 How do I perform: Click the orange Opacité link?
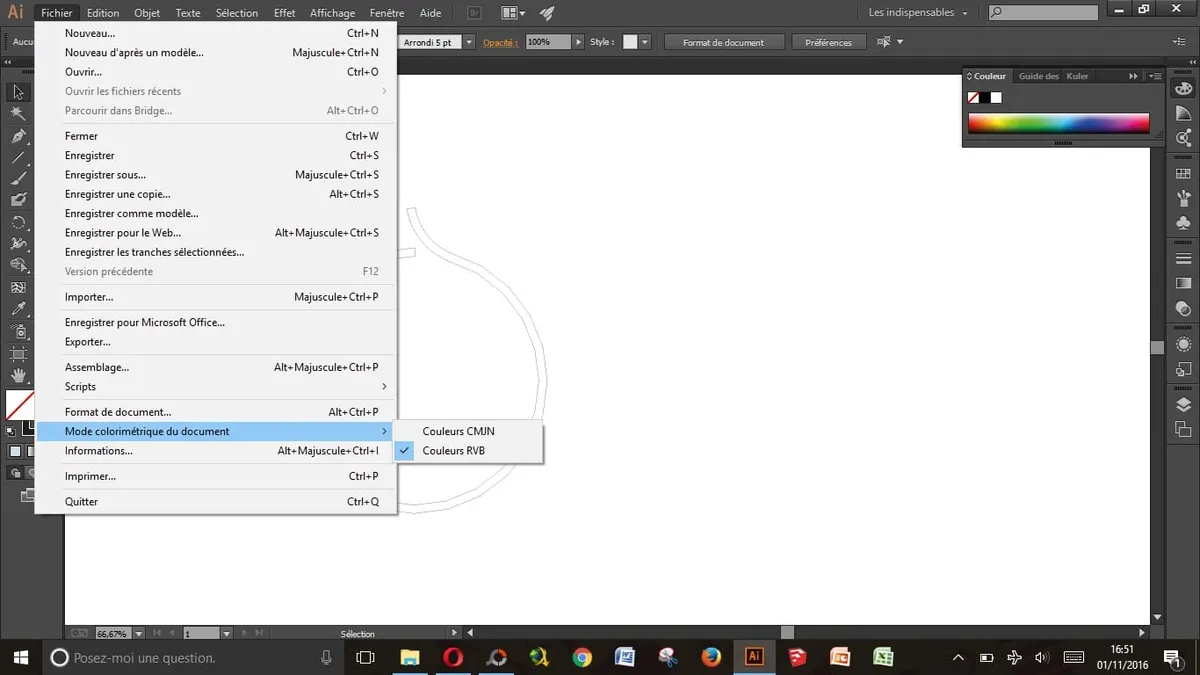pyautogui.click(x=500, y=42)
